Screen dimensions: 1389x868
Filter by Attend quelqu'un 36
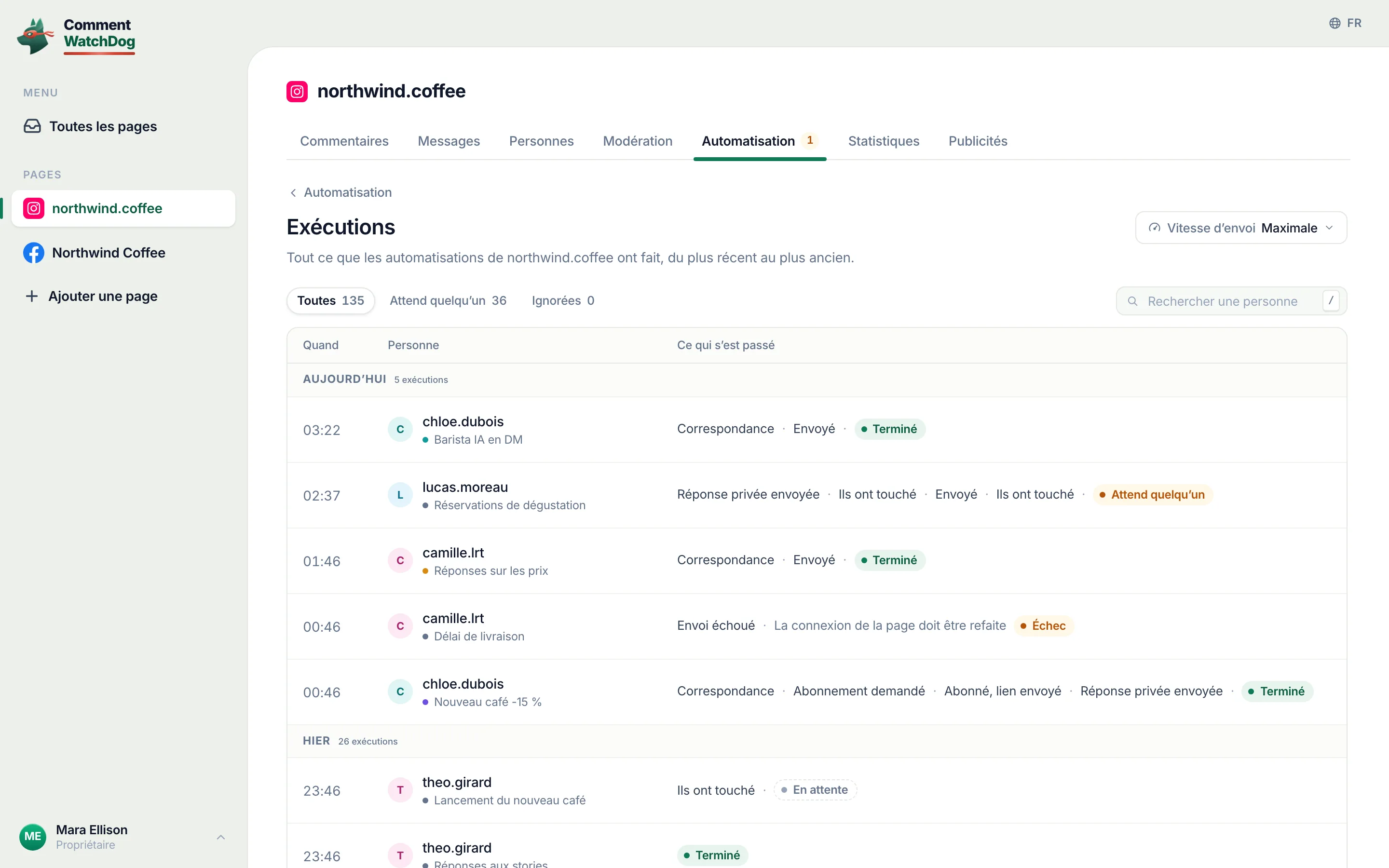point(448,301)
